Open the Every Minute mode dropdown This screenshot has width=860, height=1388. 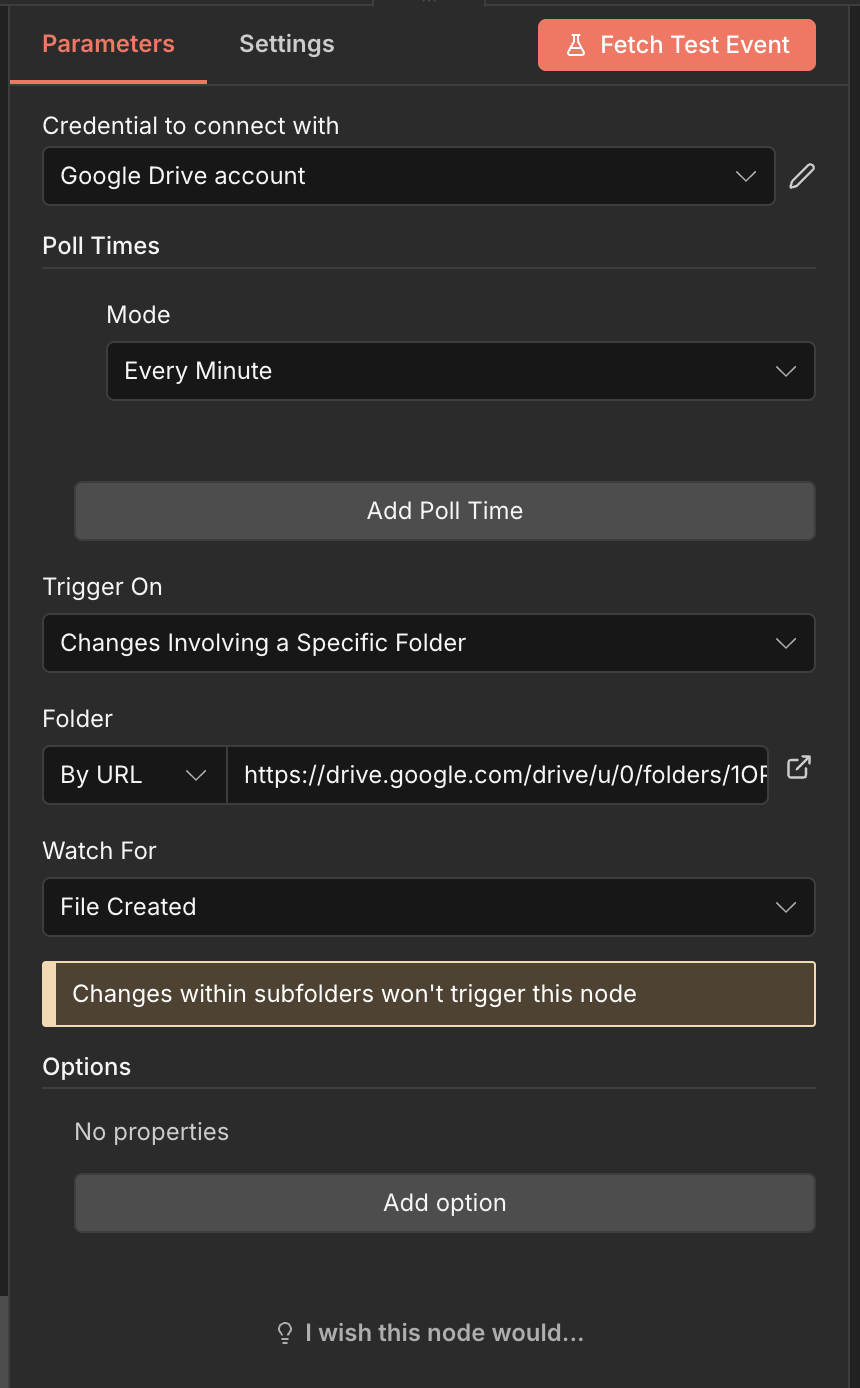pos(460,371)
